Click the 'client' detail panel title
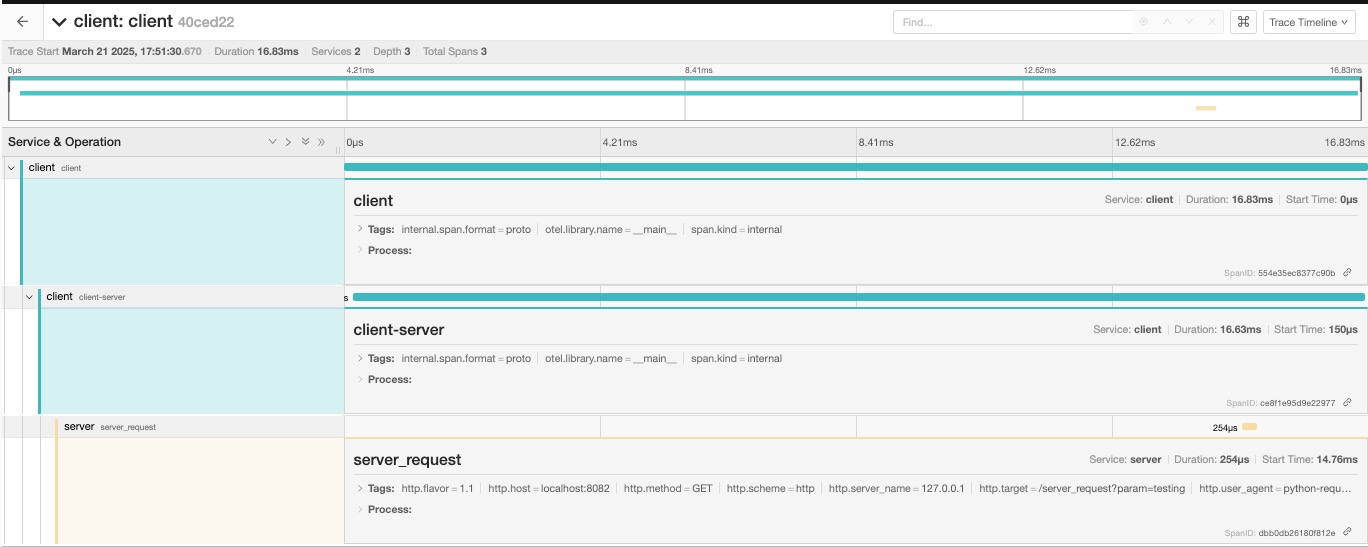 coord(373,200)
